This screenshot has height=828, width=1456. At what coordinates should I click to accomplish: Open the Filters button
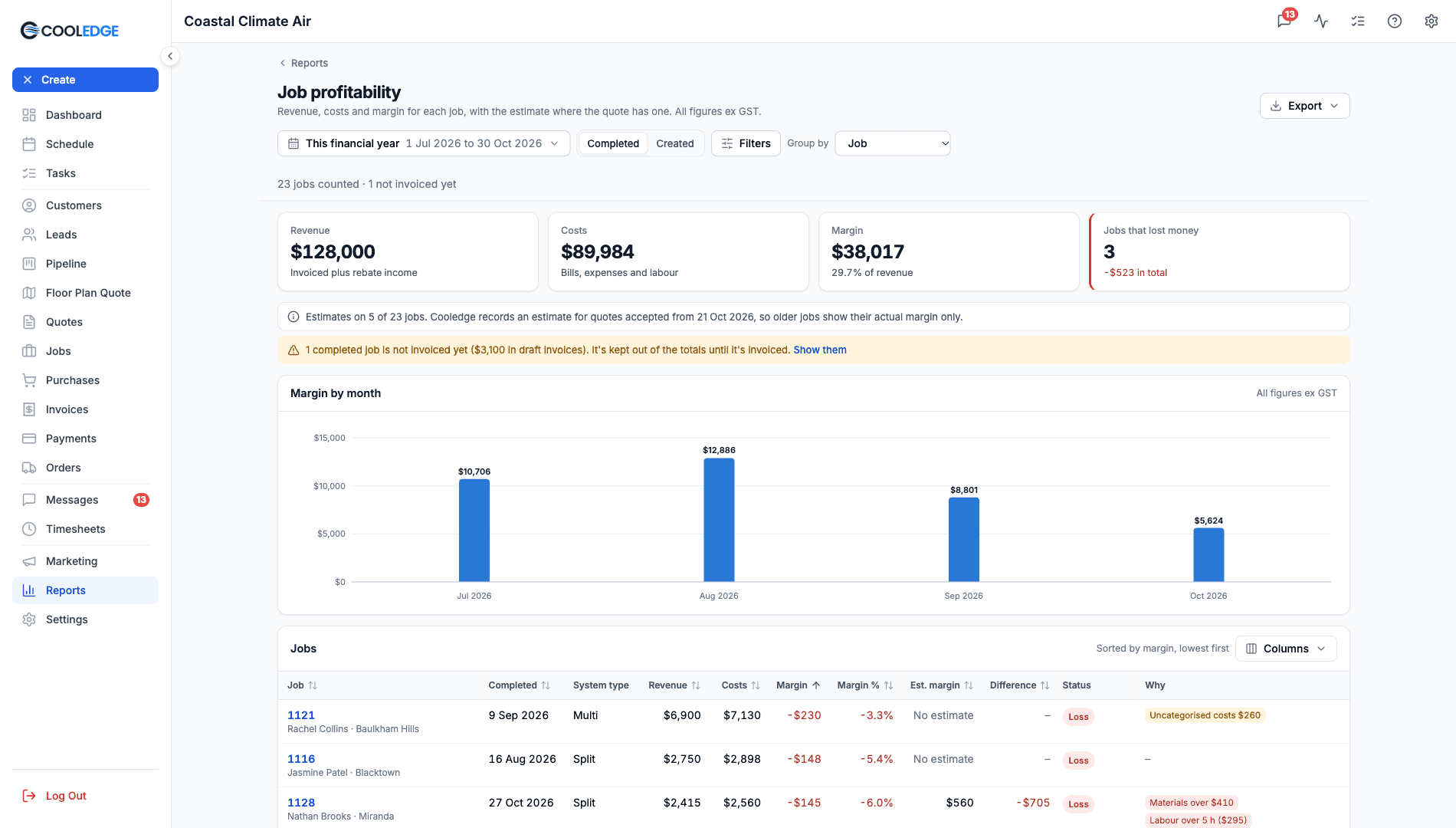746,143
